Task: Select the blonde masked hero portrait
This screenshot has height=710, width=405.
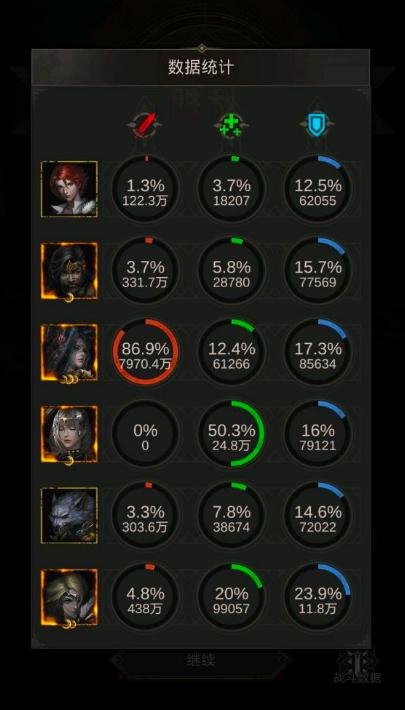Action: (x=69, y=597)
